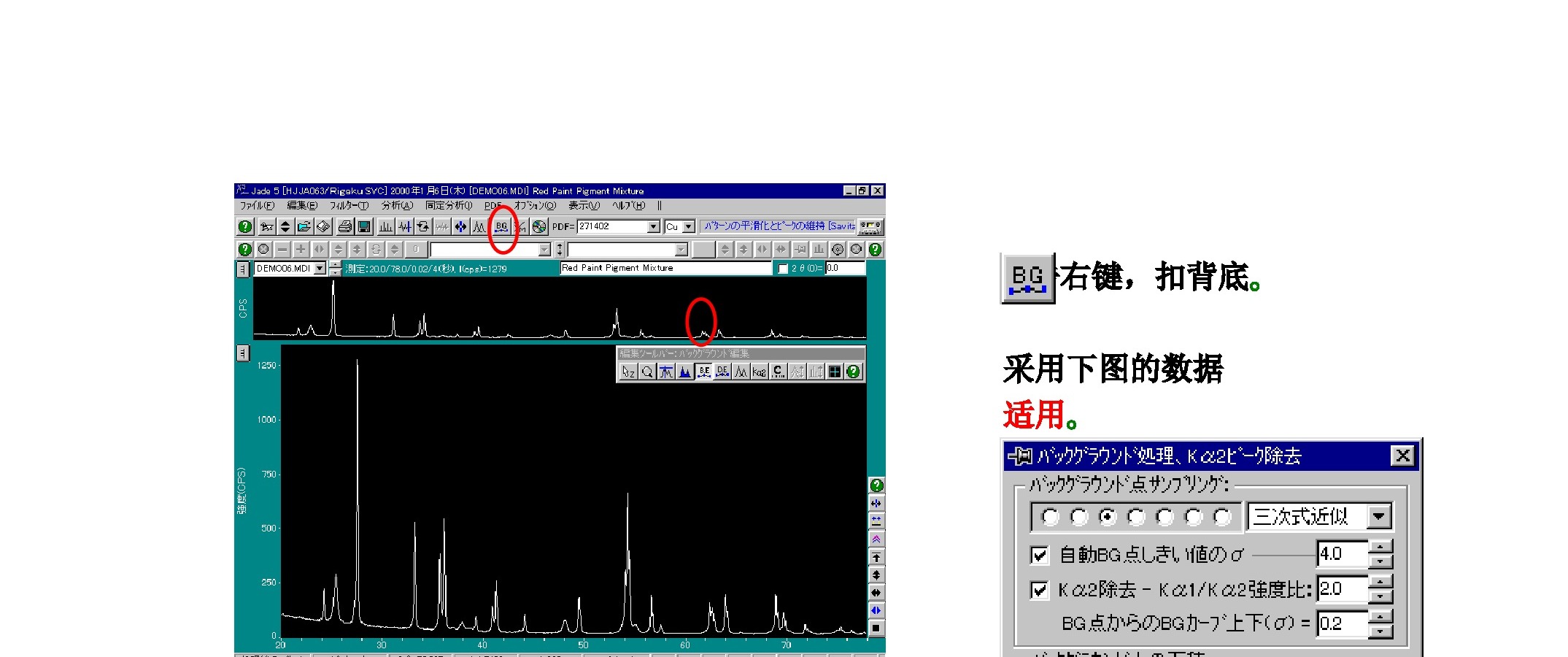
Task: Click the green help icon on main toolbar left
Action: (x=245, y=226)
